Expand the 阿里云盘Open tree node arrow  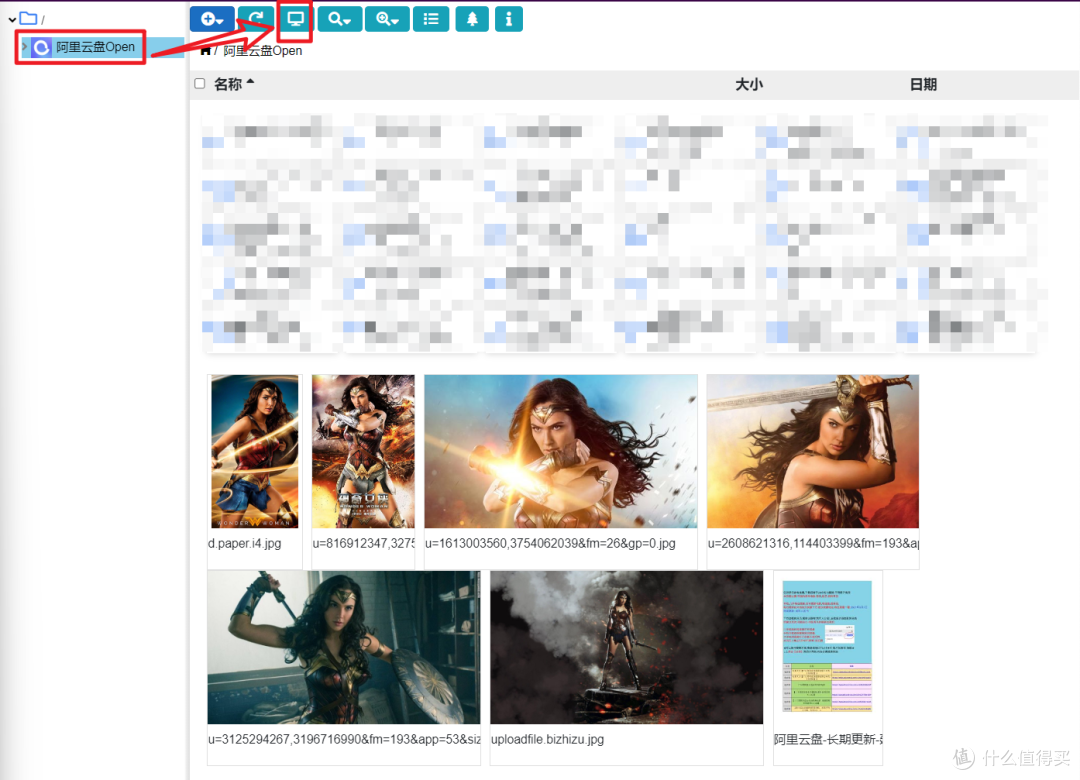(x=25, y=47)
